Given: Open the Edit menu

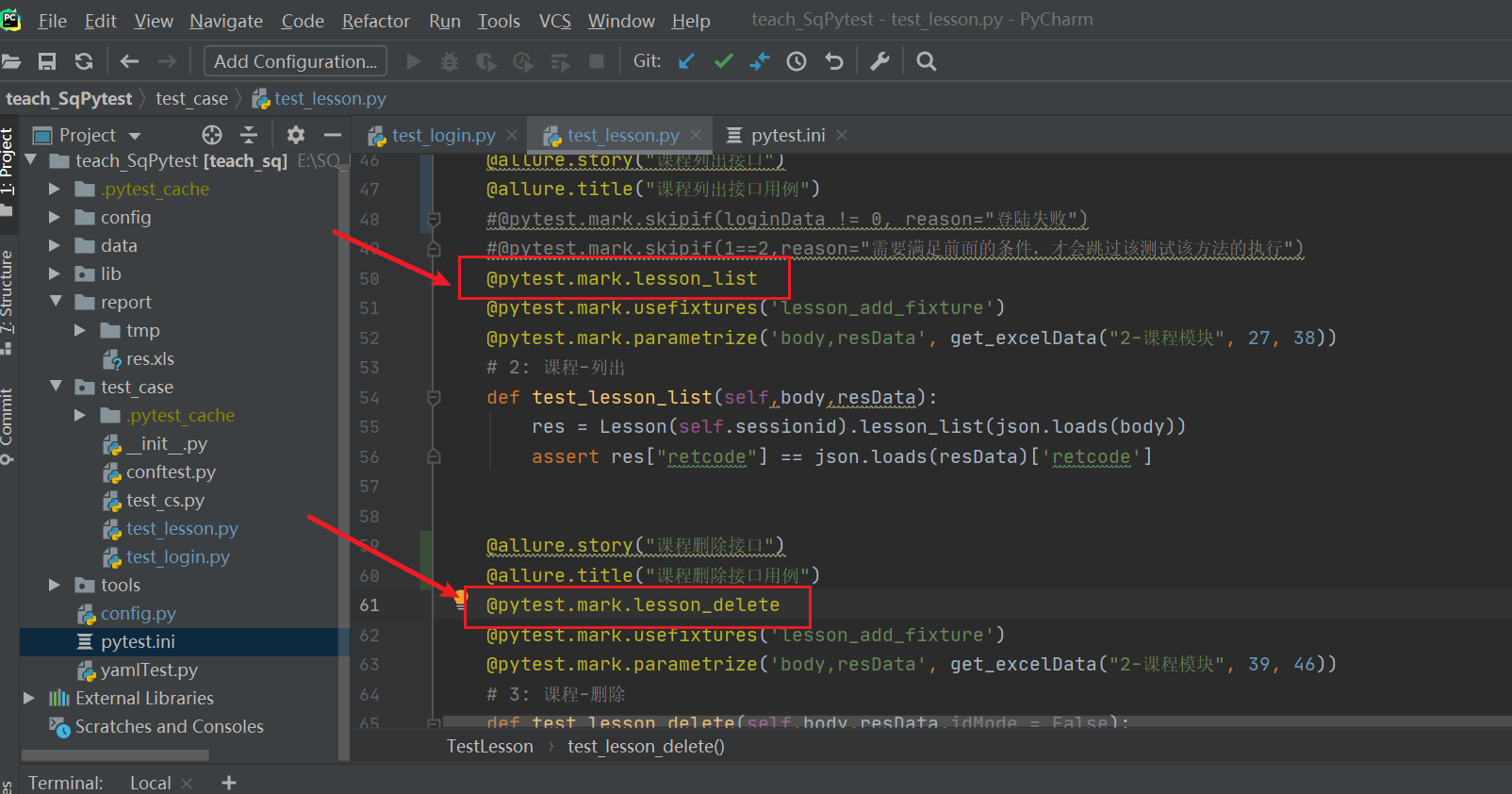Looking at the screenshot, I should (100, 21).
